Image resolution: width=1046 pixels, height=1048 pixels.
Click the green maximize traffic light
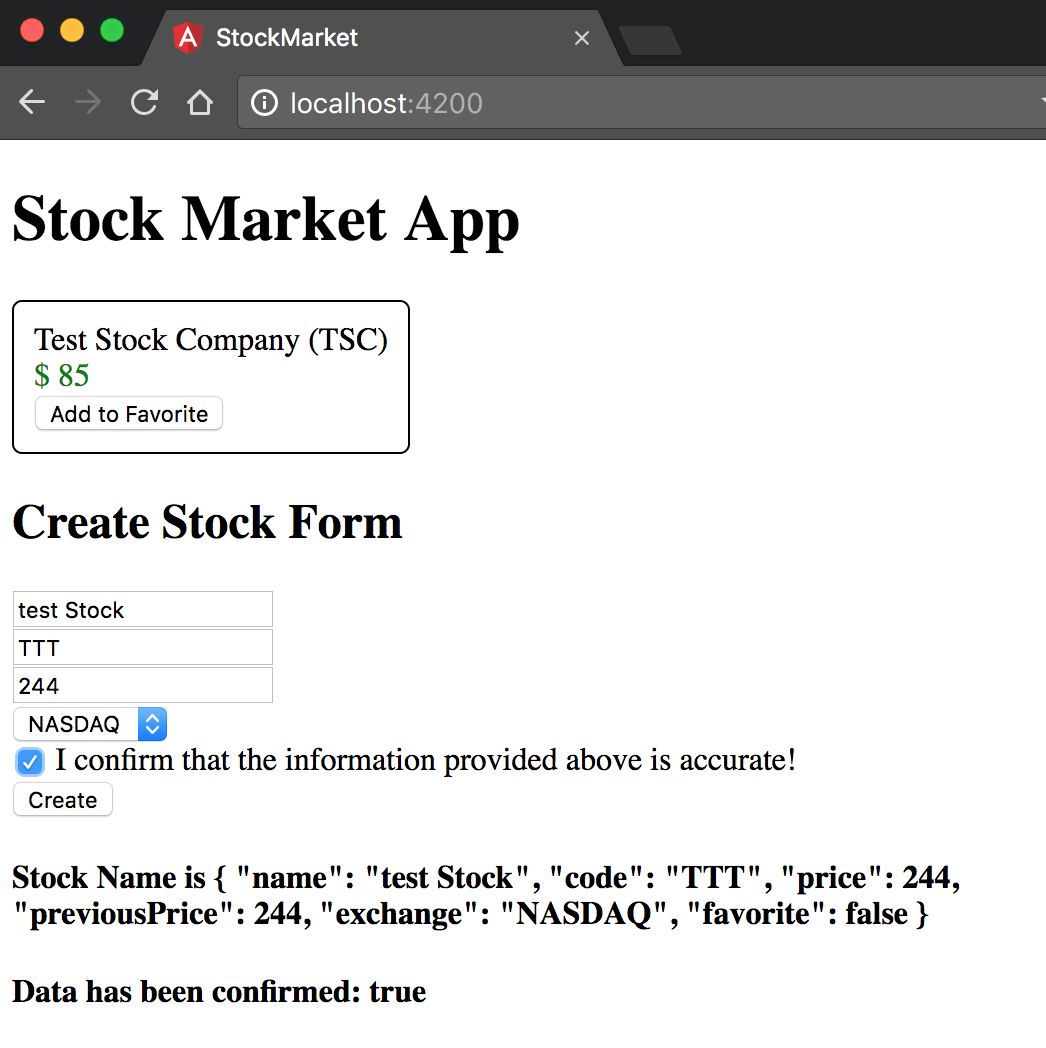[111, 30]
